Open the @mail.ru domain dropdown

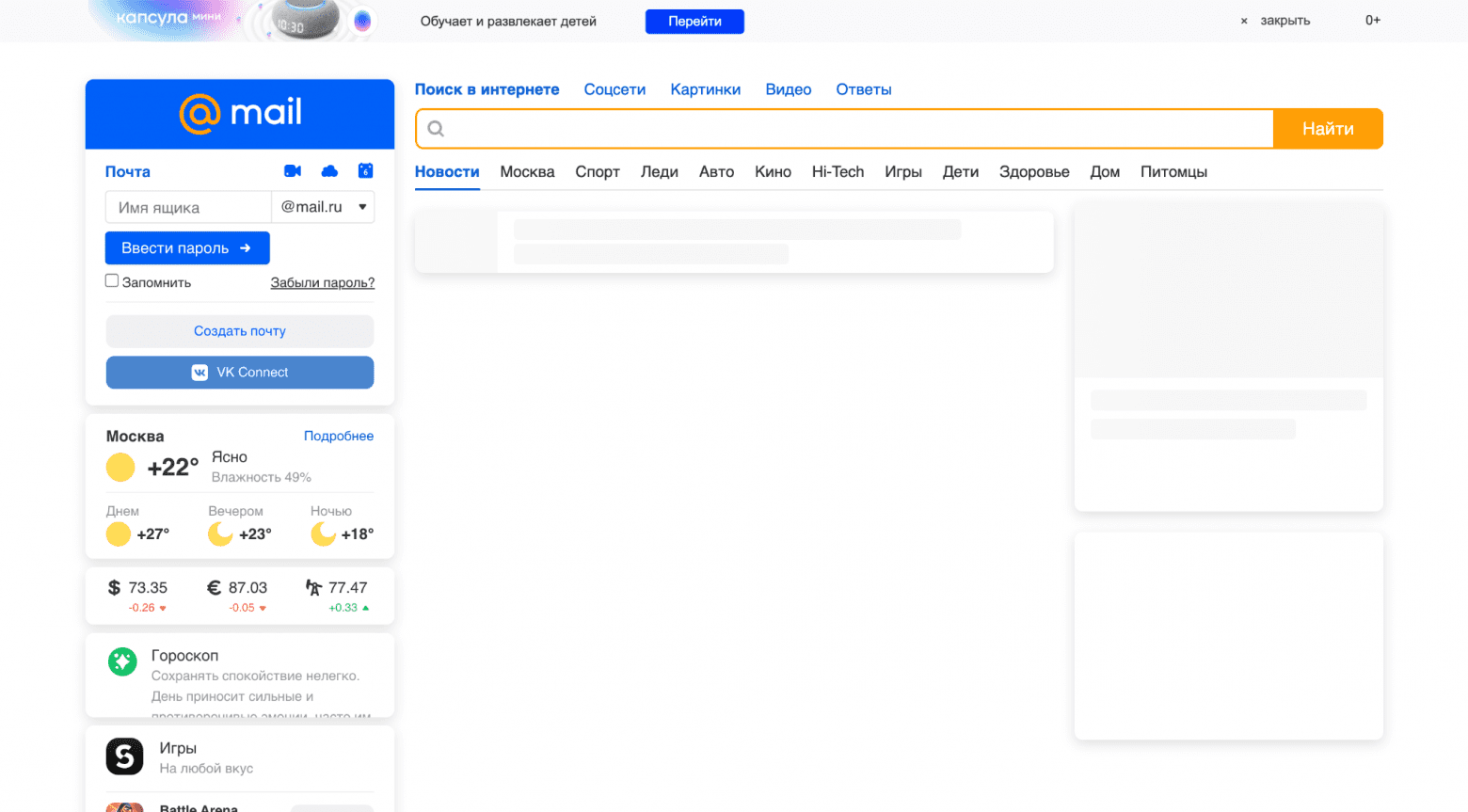coord(323,207)
